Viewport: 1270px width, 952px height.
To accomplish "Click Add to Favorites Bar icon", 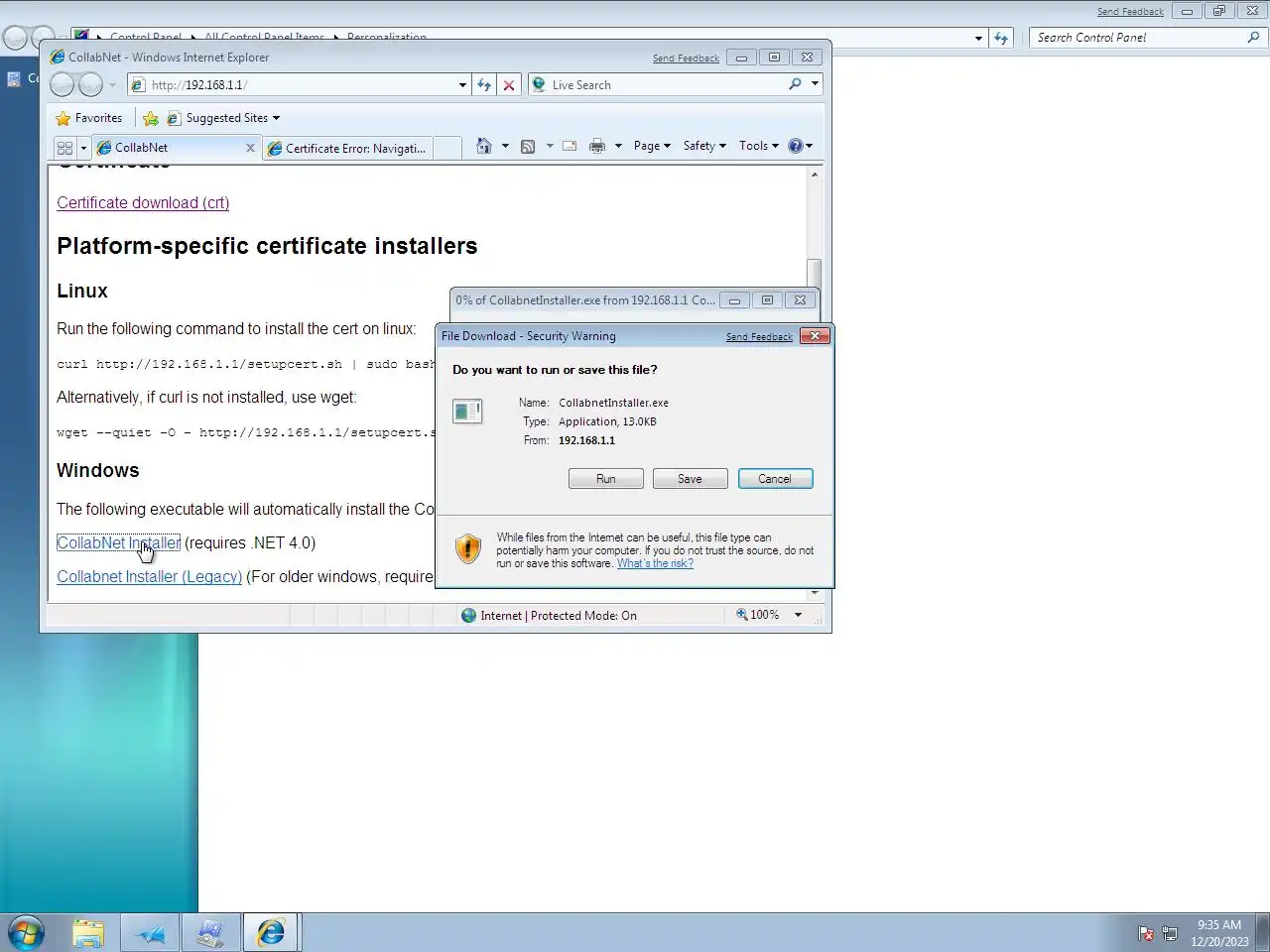I will click(x=151, y=118).
